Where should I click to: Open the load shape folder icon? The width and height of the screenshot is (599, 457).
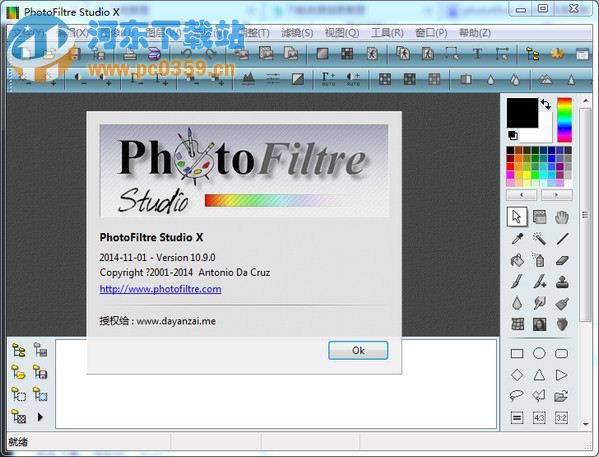[x=561, y=395]
